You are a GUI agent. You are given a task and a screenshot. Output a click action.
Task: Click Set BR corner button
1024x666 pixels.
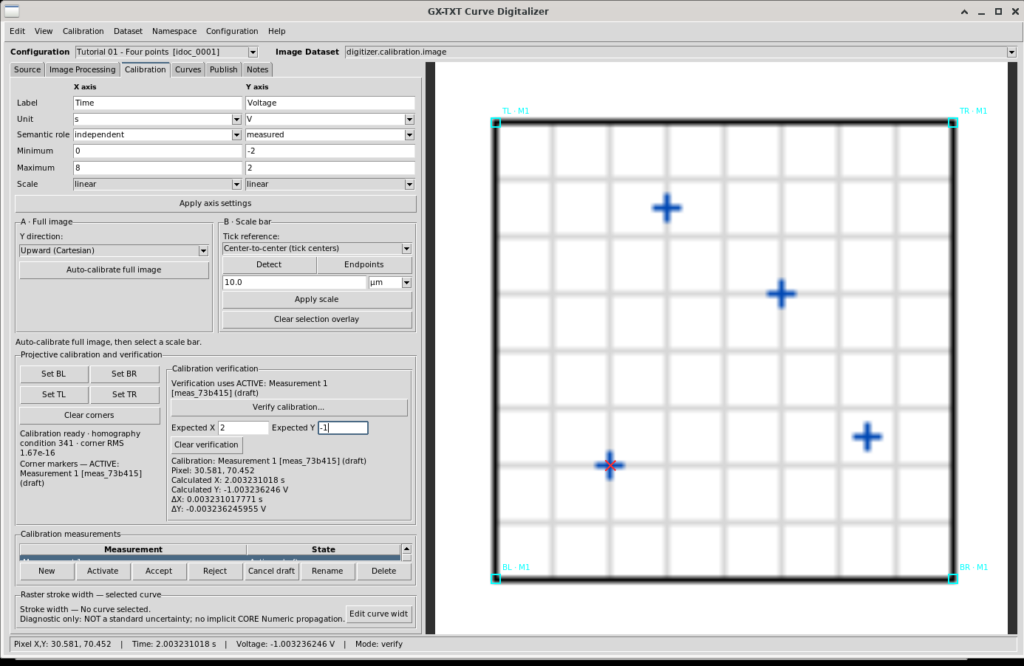(x=124, y=374)
